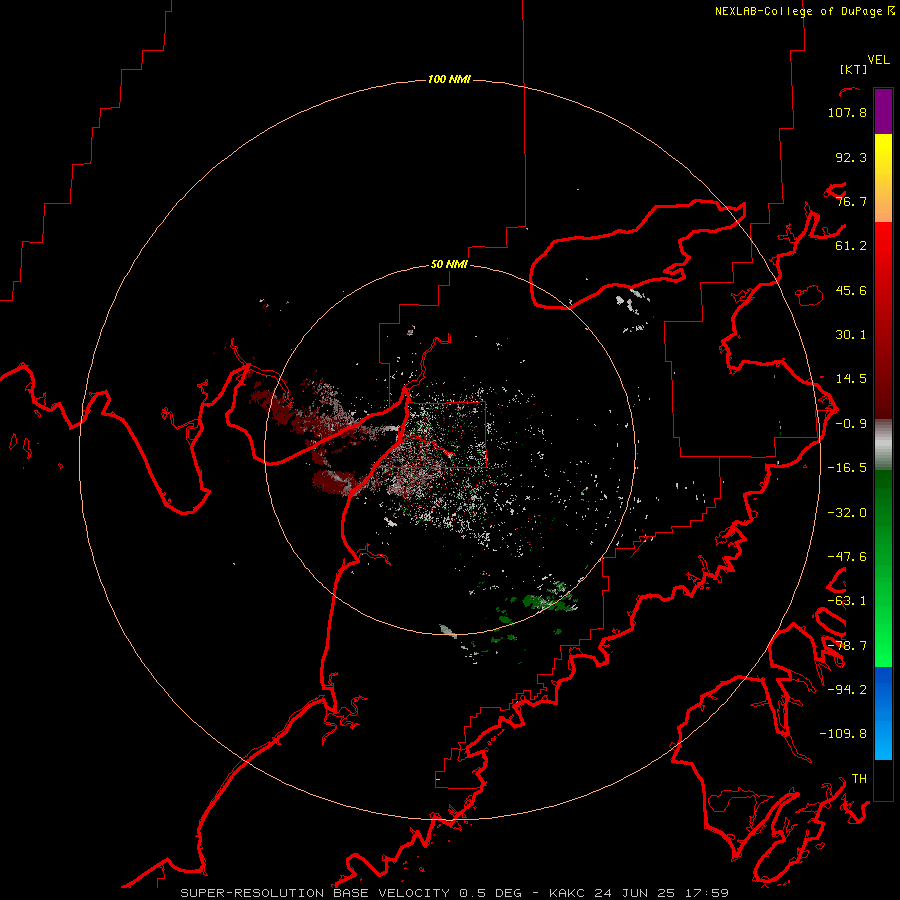Click the 50 NMI range ring label

tap(449, 264)
